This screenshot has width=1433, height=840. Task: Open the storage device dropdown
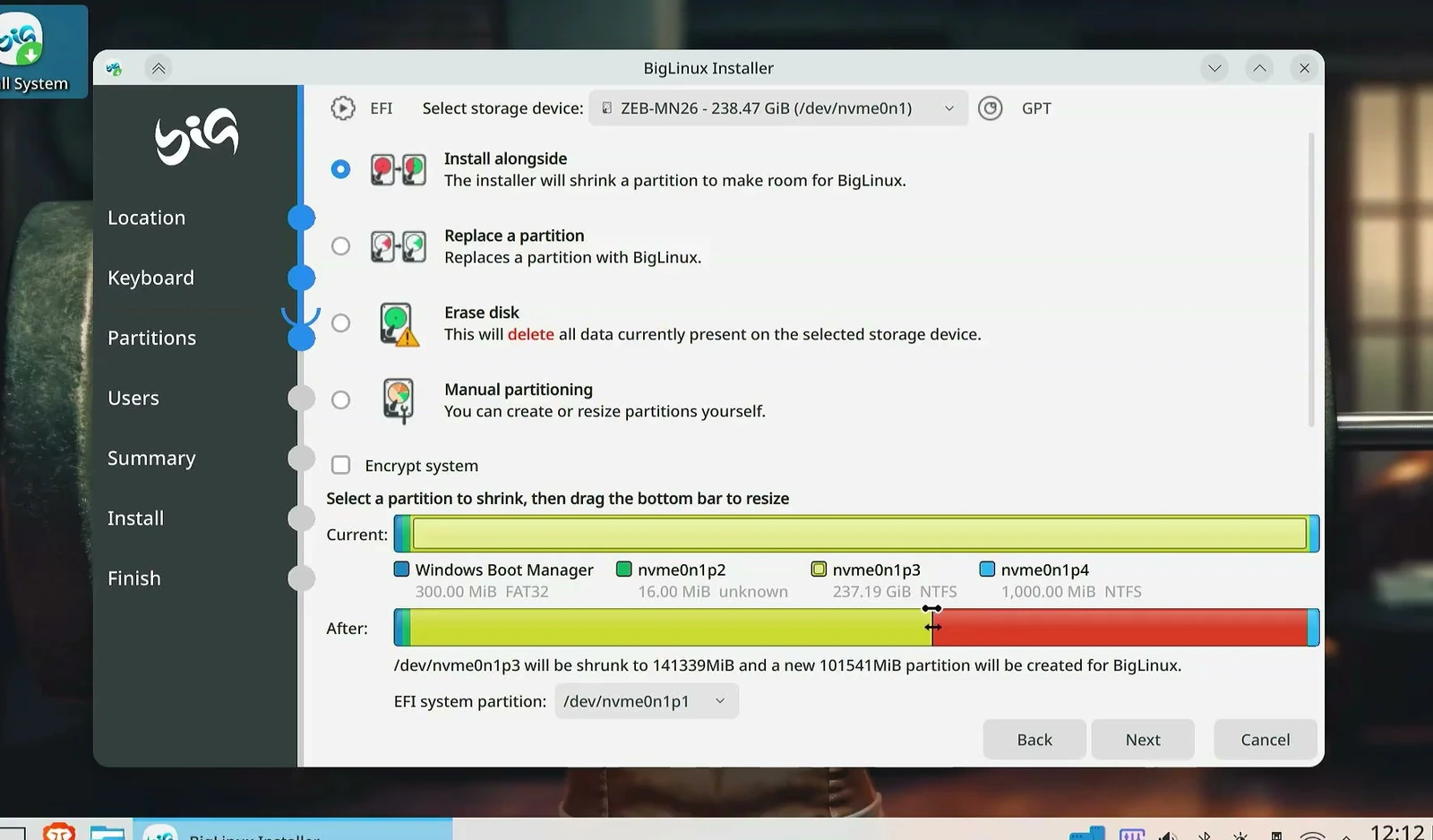coord(778,108)
